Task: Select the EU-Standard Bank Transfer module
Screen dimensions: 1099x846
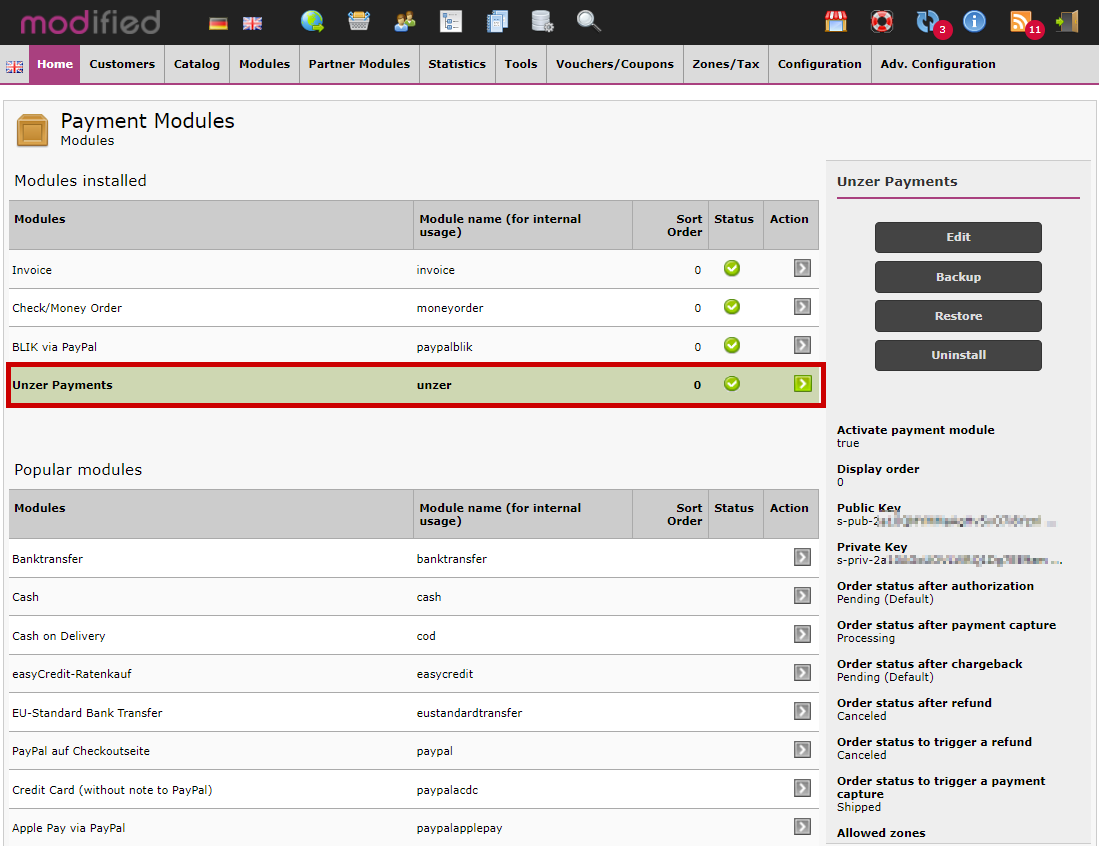Action: tap(87, 713)
